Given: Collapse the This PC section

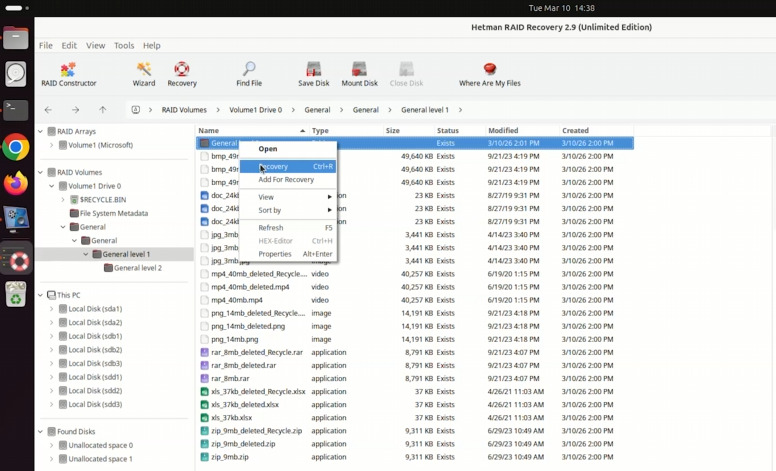Looking at the screenshot, I should click(40, 295).
